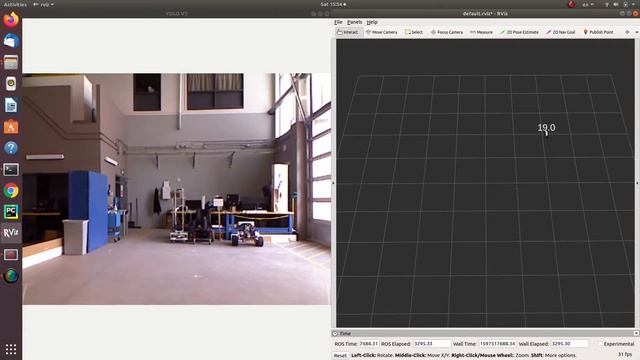Open Ubuntu Software from the dock
640x360 pixels.
11,127
